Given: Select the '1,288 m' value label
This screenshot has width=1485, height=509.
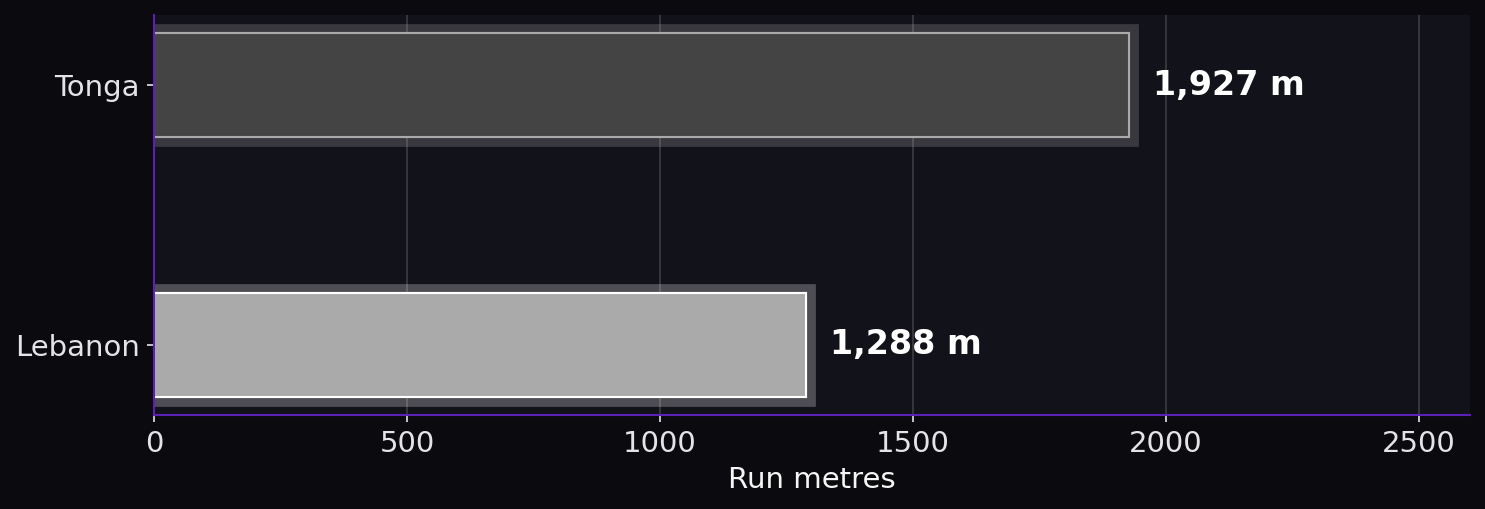Looking at the screenshot, I should (905, 344).
